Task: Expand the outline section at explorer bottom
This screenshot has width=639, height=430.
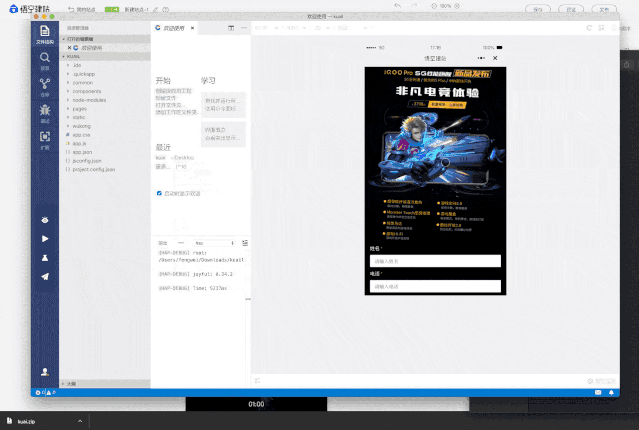Action: coord(105,384)
